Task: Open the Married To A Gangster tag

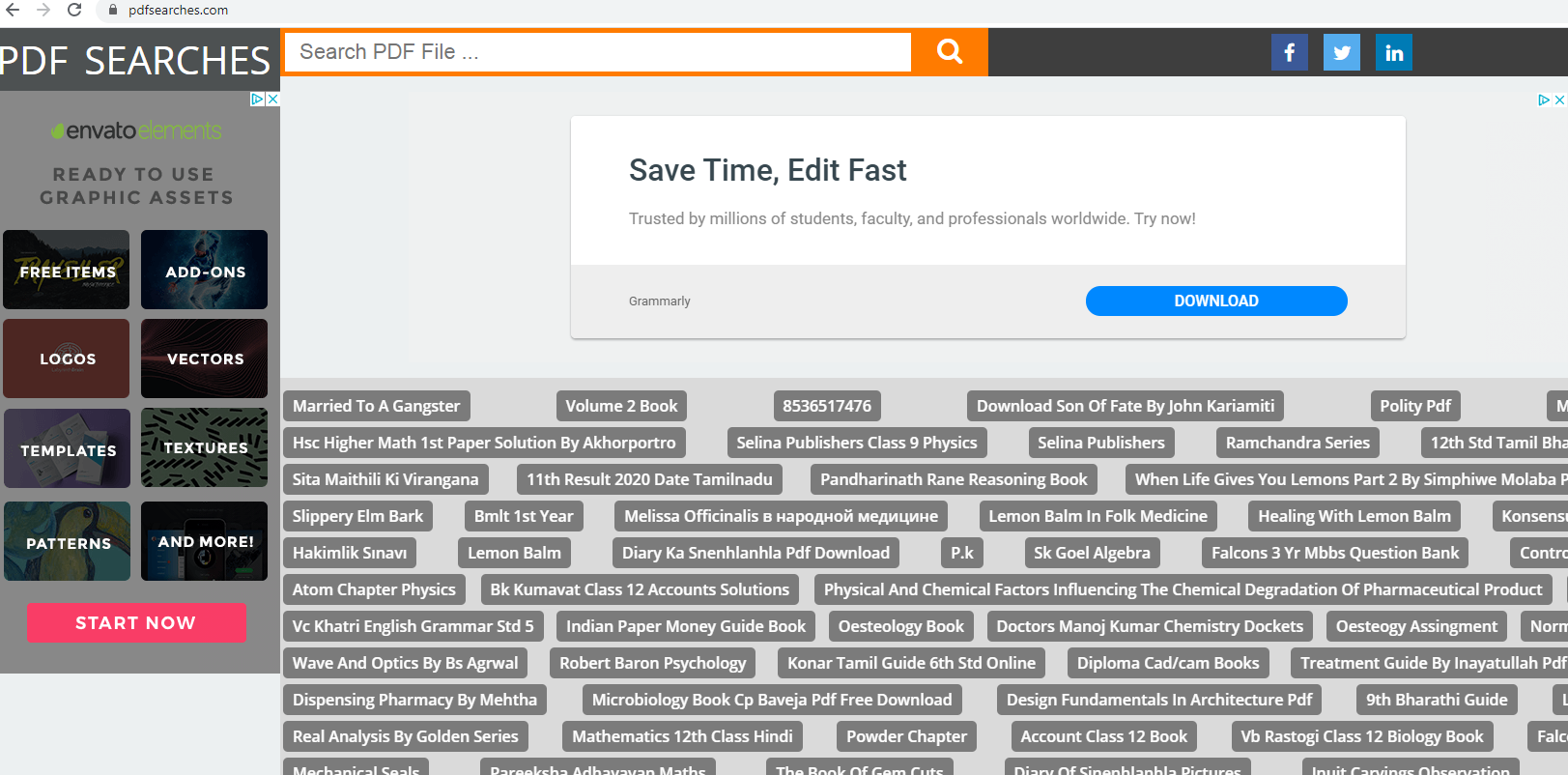Action: click(376, 406)
